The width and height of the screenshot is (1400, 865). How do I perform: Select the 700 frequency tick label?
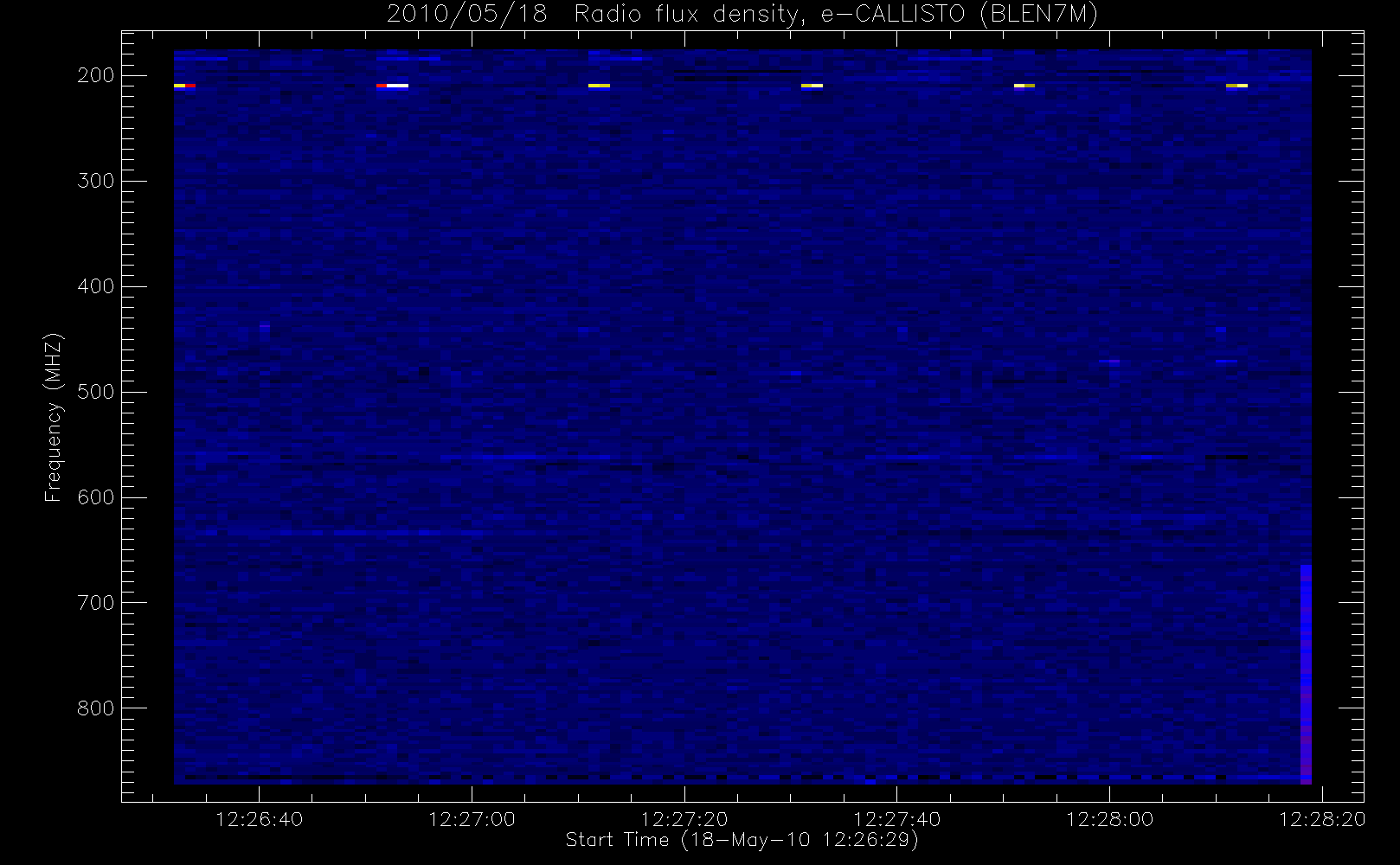coord(96,603)
